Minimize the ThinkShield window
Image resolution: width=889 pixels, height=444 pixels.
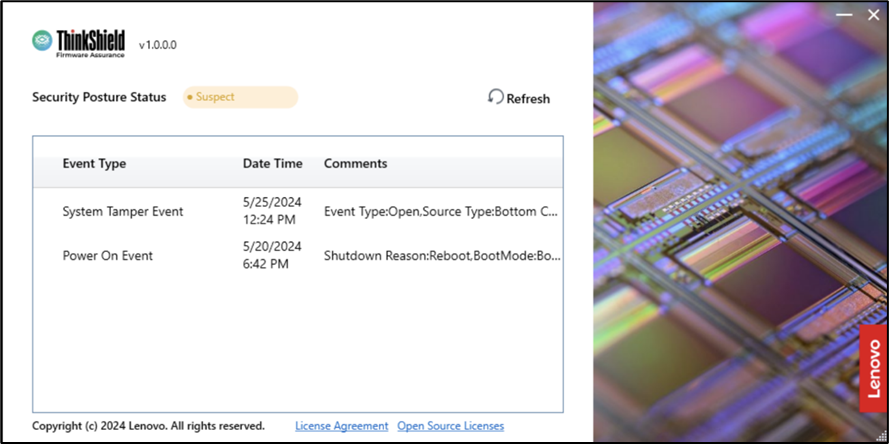click(x=844, y=15)
